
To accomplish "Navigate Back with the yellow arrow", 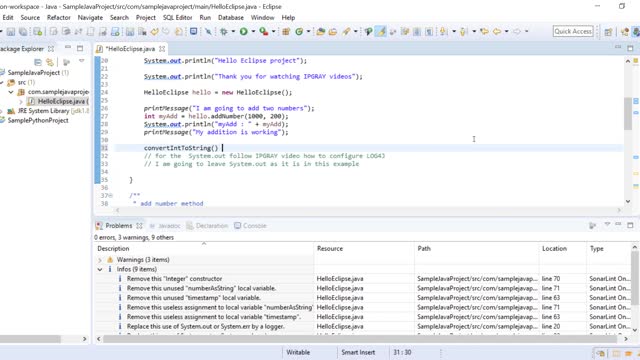I will pos(497,31).
